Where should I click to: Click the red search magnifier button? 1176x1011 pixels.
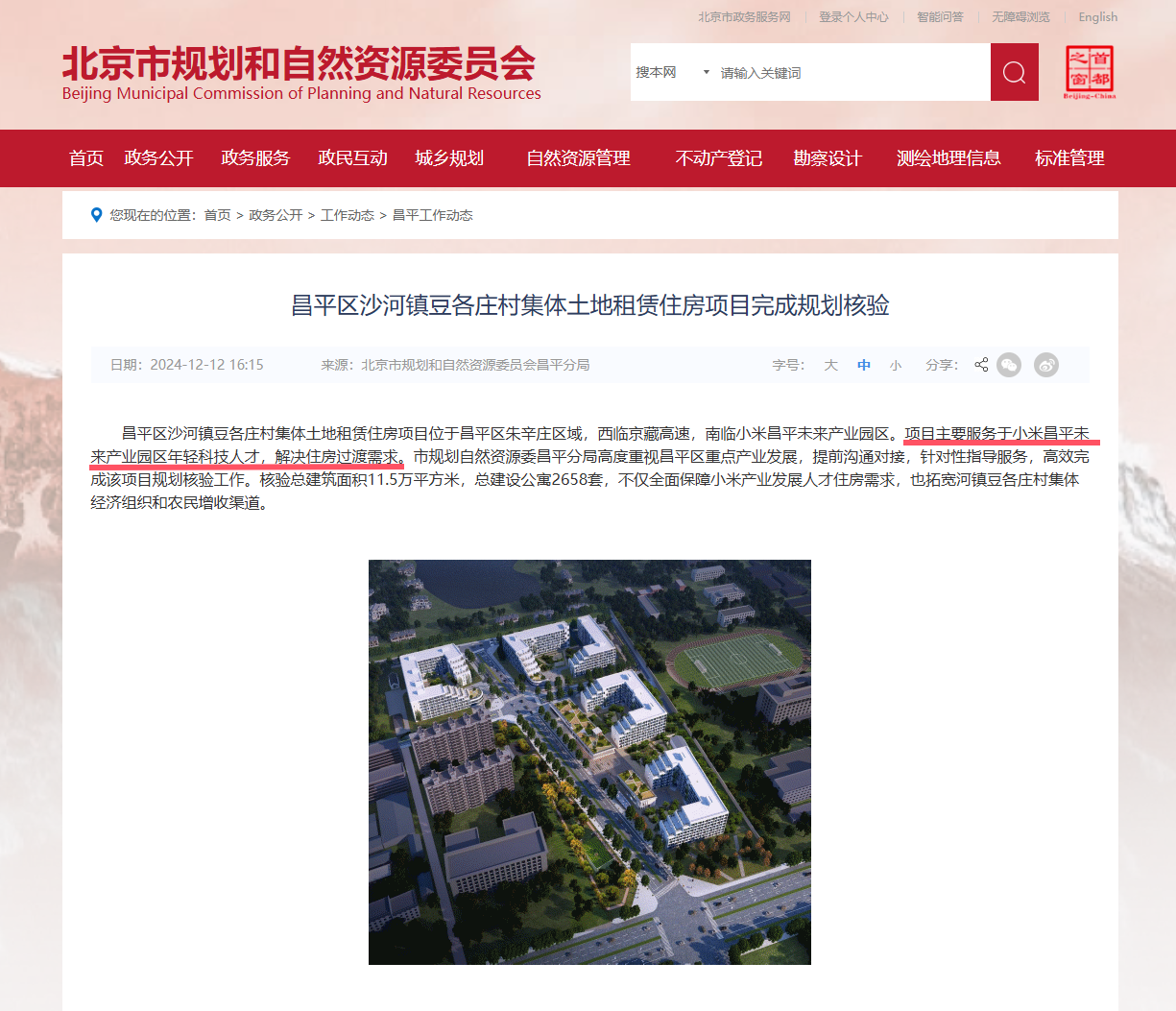pos(1015,72)
